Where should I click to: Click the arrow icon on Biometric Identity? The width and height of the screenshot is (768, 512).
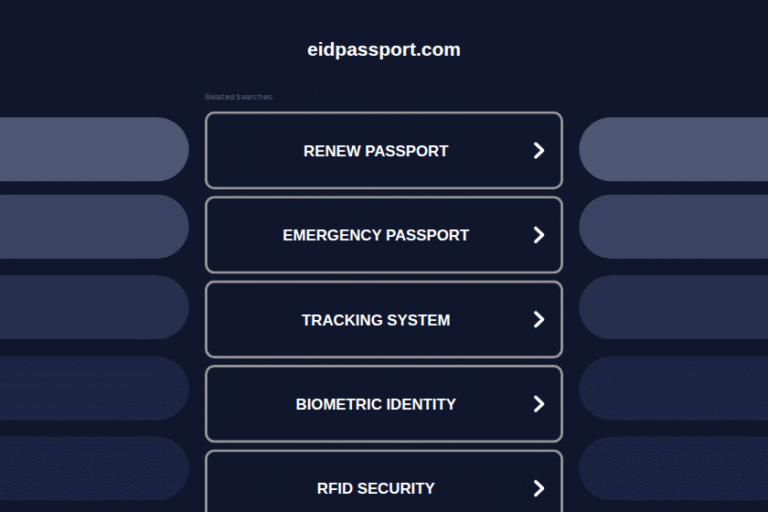(539, 404)
